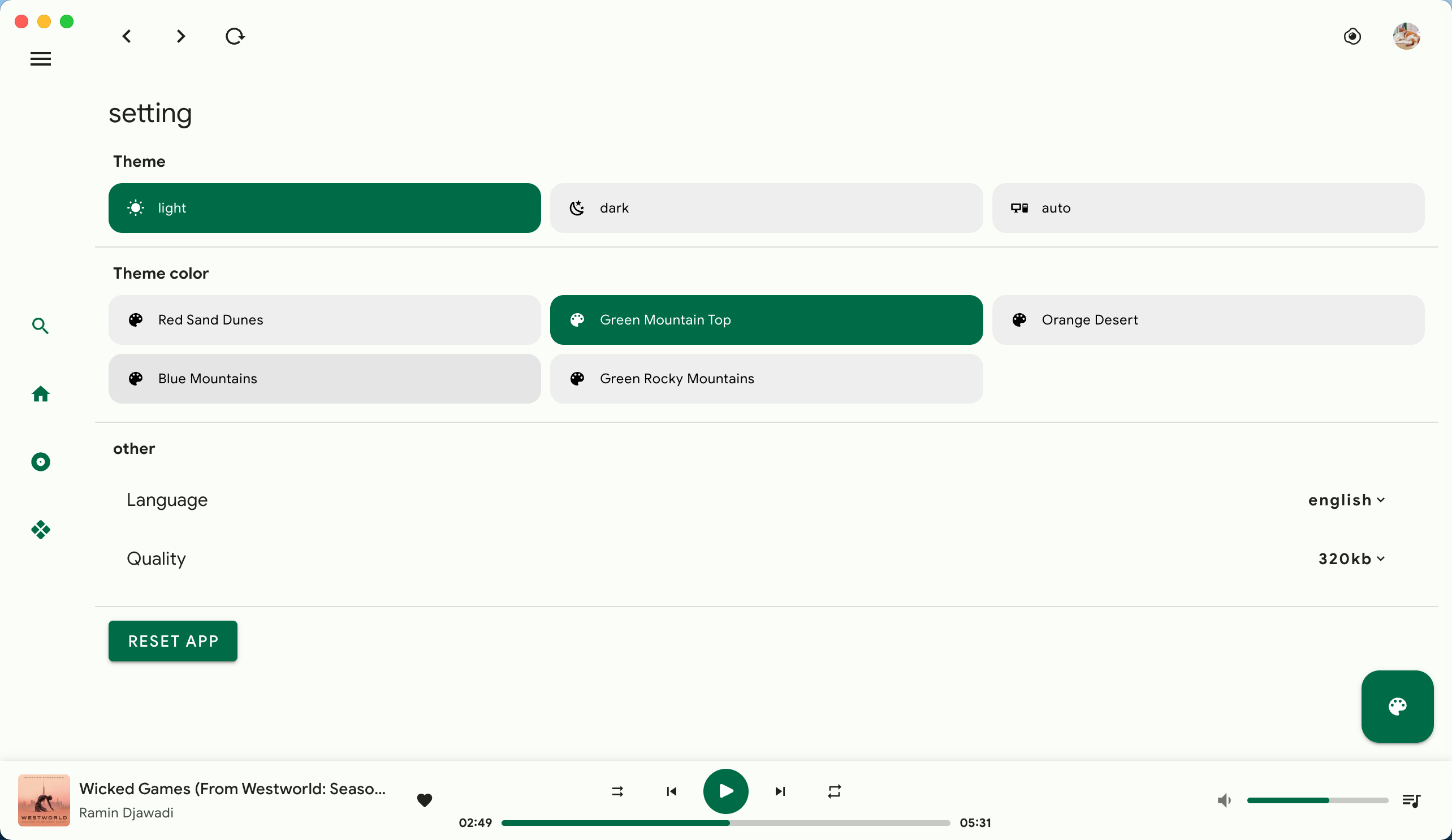
Task: Toggle the heart favorite for current song
Action: 425,800
